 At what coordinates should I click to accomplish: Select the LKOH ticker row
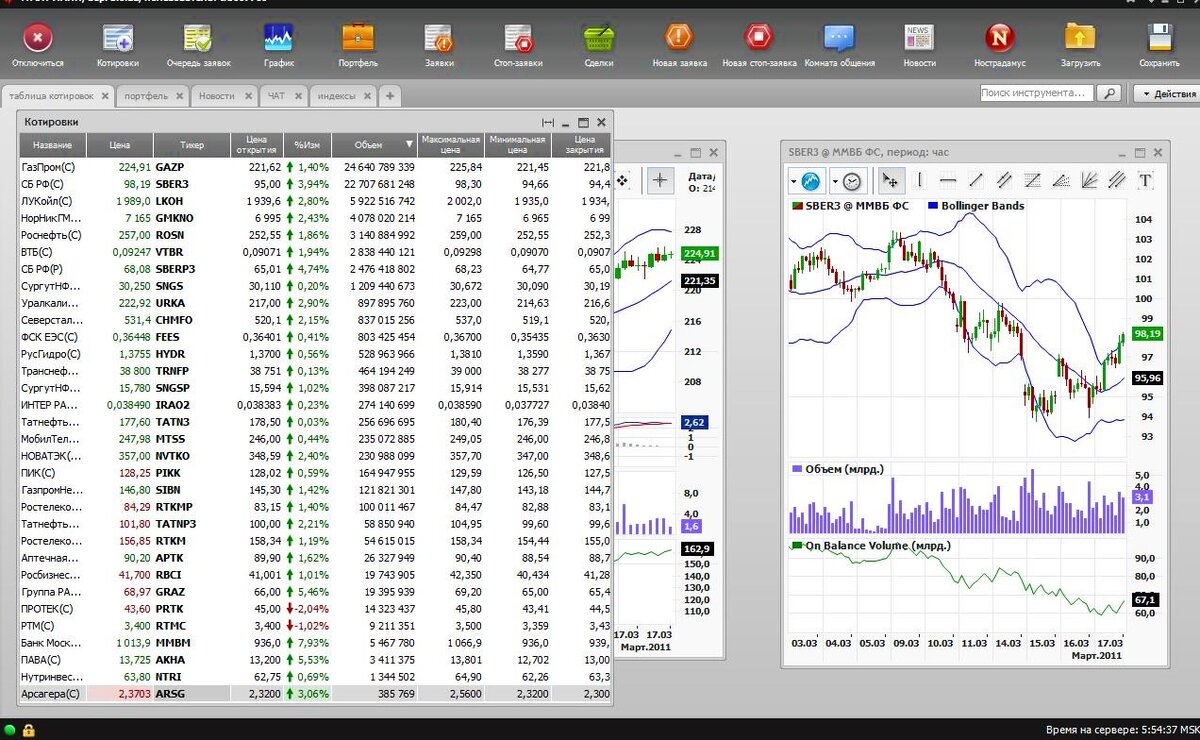[x=315, y=201]
